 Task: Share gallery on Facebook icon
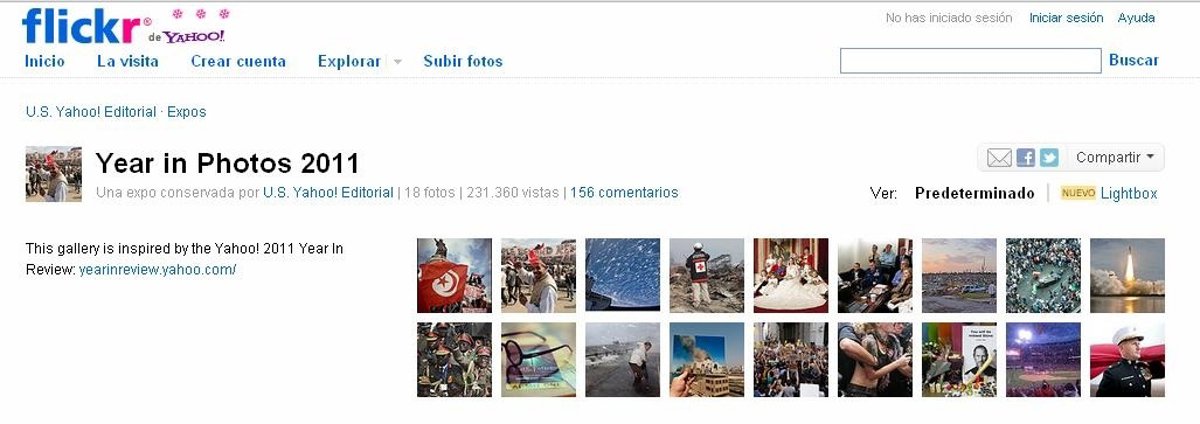coord(1026,158)
